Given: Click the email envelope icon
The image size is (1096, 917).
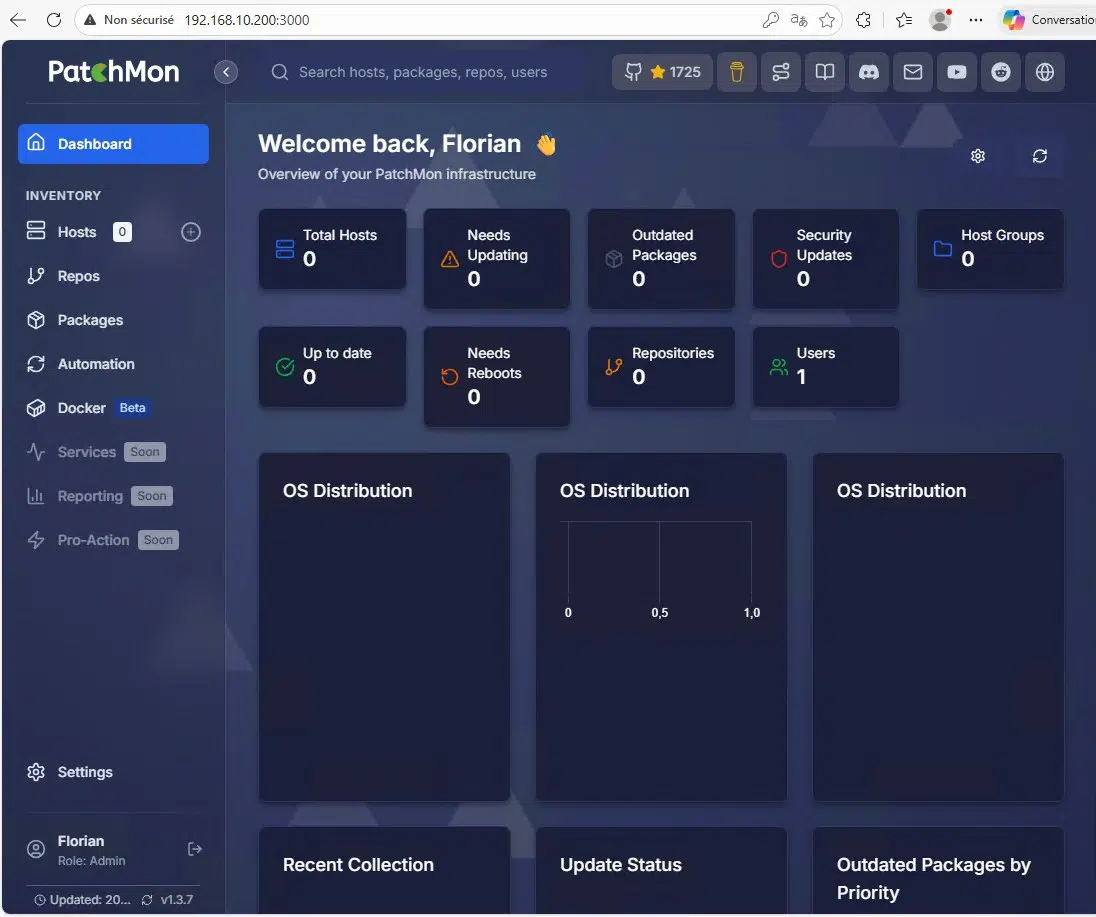Looking at the screenshot, I should [x=913, y=72].
